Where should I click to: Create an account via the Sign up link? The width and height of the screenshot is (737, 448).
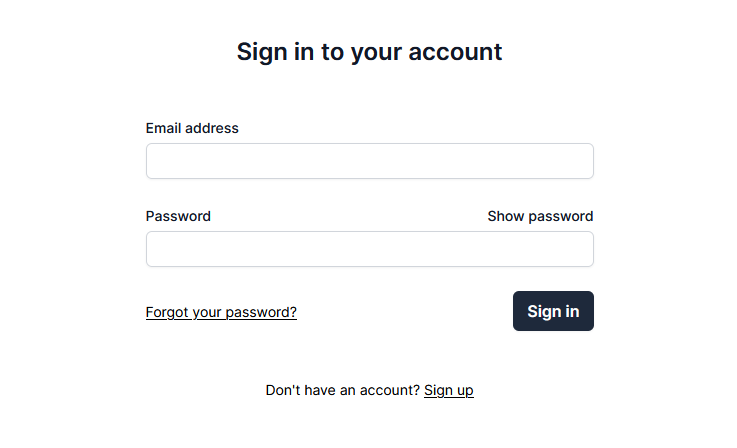pos(448,390)
